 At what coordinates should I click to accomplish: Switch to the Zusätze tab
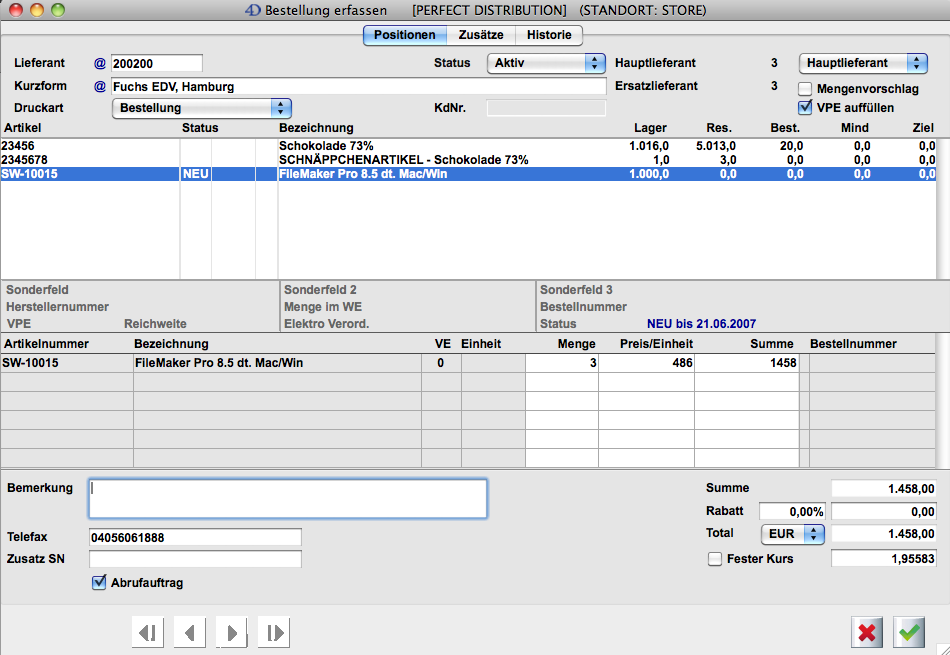[480, 35]
